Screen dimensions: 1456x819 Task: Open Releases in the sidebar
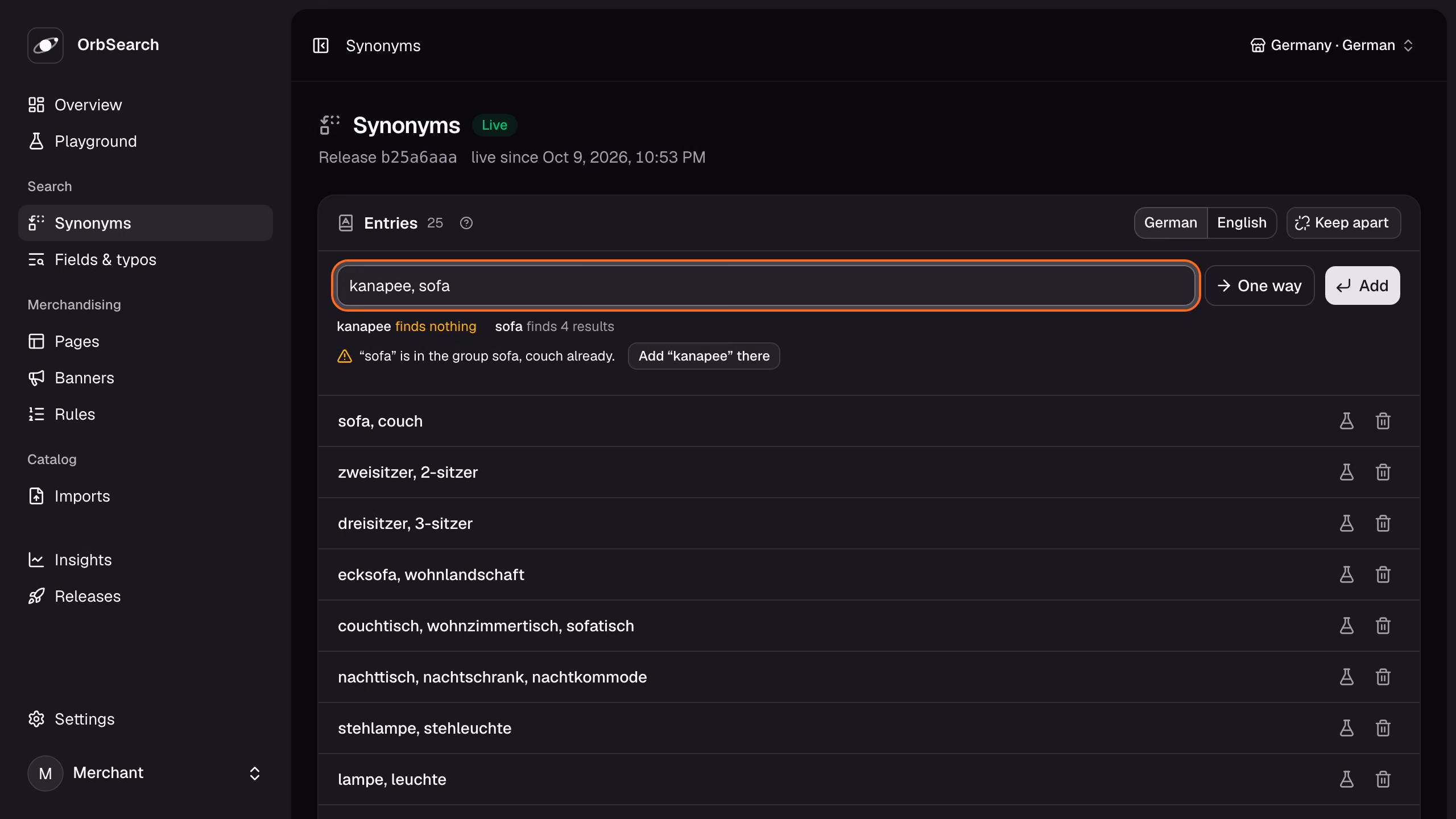click(x=146, y=596)
